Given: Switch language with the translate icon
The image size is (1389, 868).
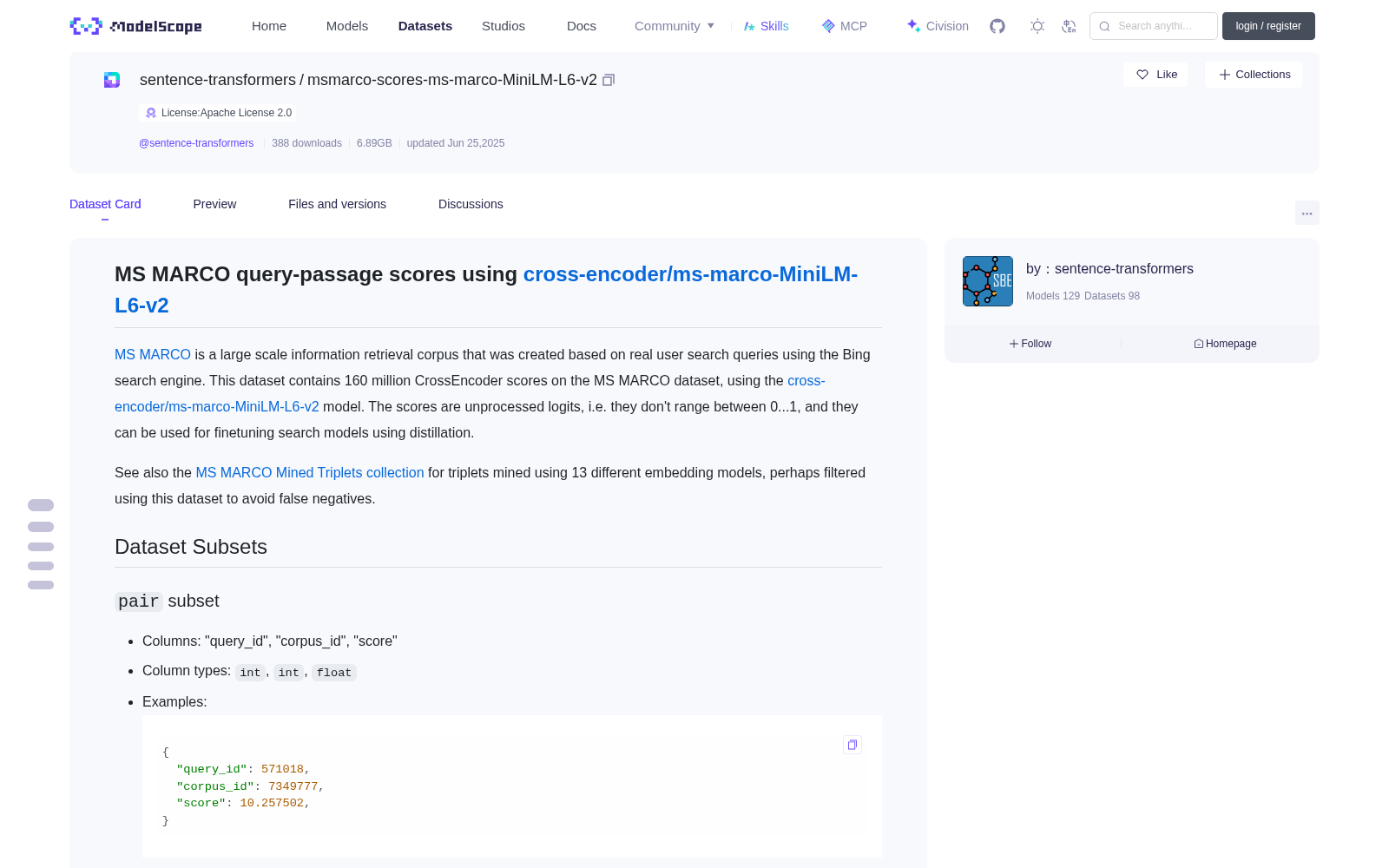Looking at the screenshot, I should pyautogui.click(x=1069, y=26).
